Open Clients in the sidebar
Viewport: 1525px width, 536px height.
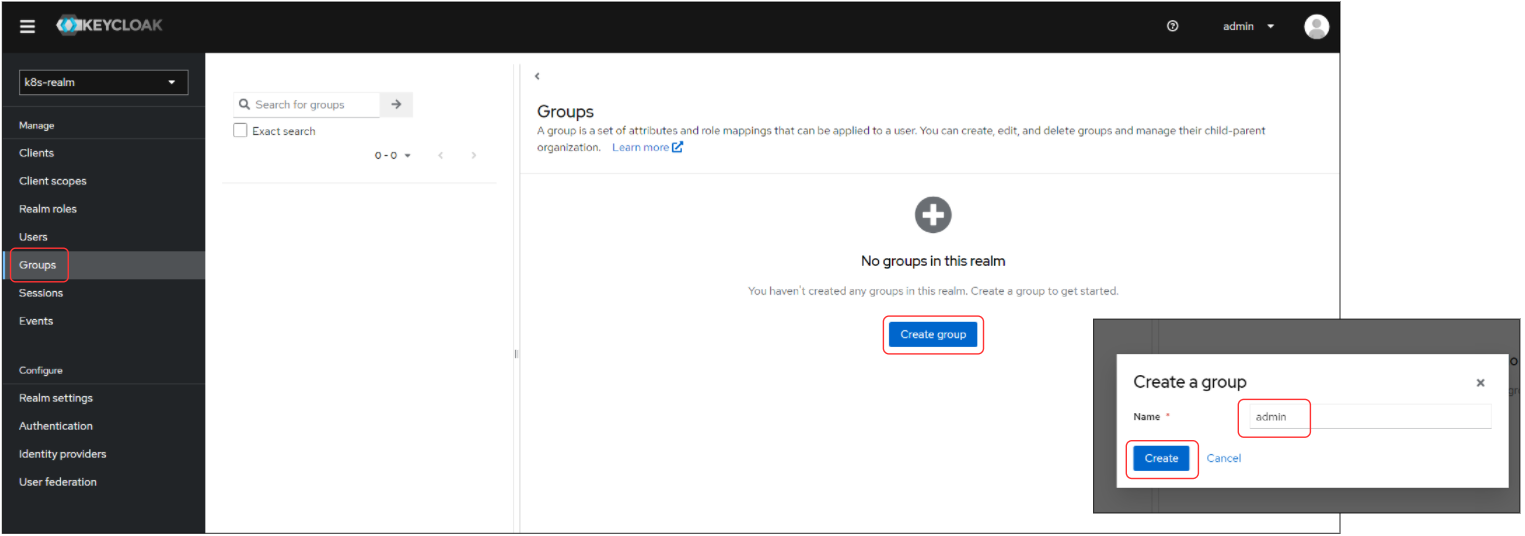(x=103, y=153)
